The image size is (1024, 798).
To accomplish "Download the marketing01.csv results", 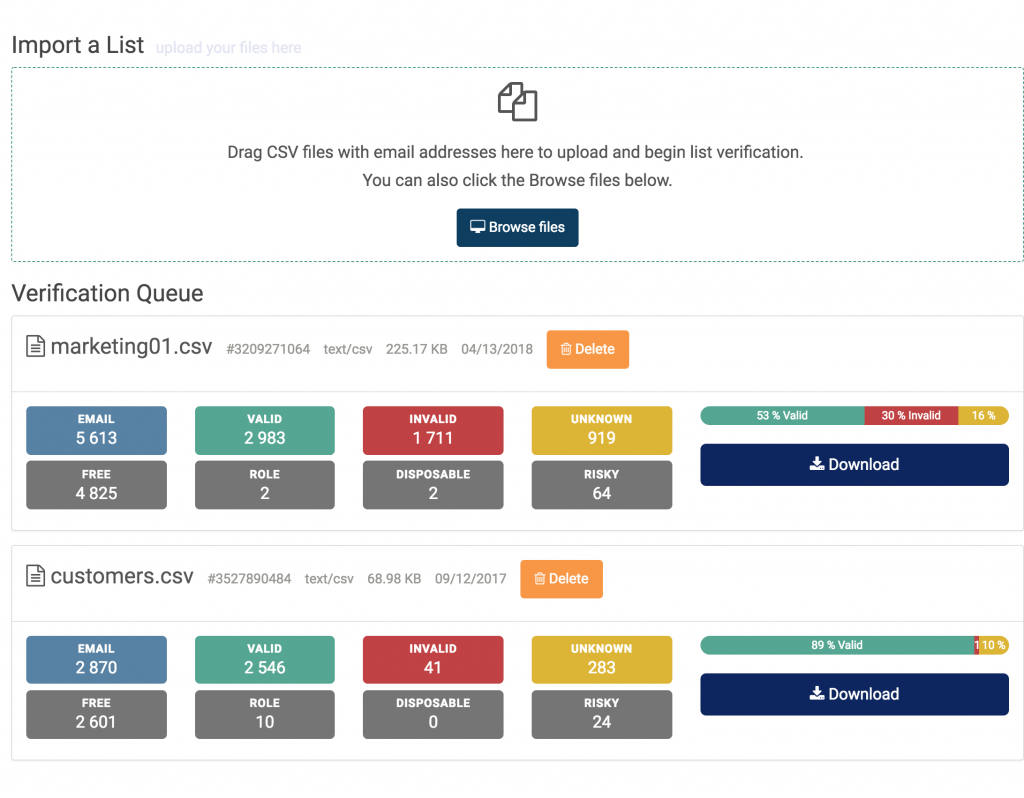I will (854, 464).
